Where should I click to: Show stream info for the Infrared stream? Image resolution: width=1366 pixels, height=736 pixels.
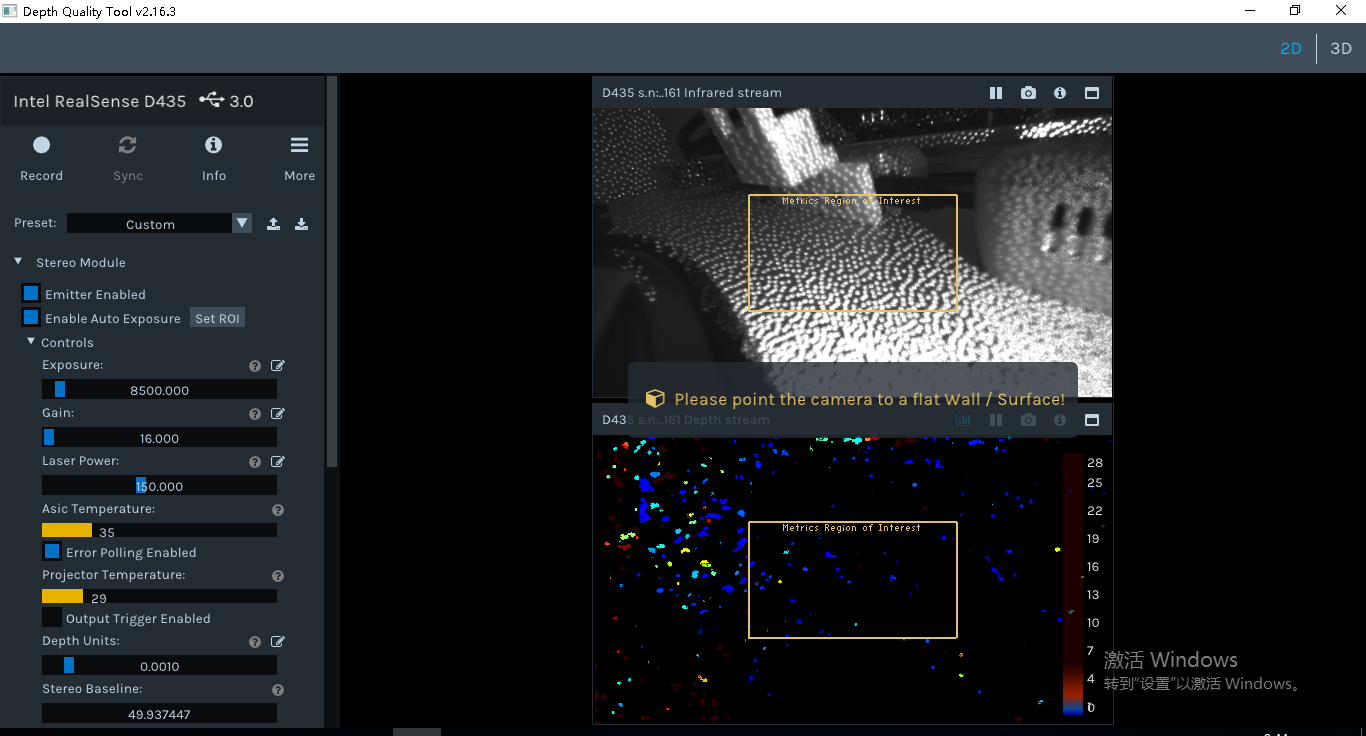tap(1059, 92)
